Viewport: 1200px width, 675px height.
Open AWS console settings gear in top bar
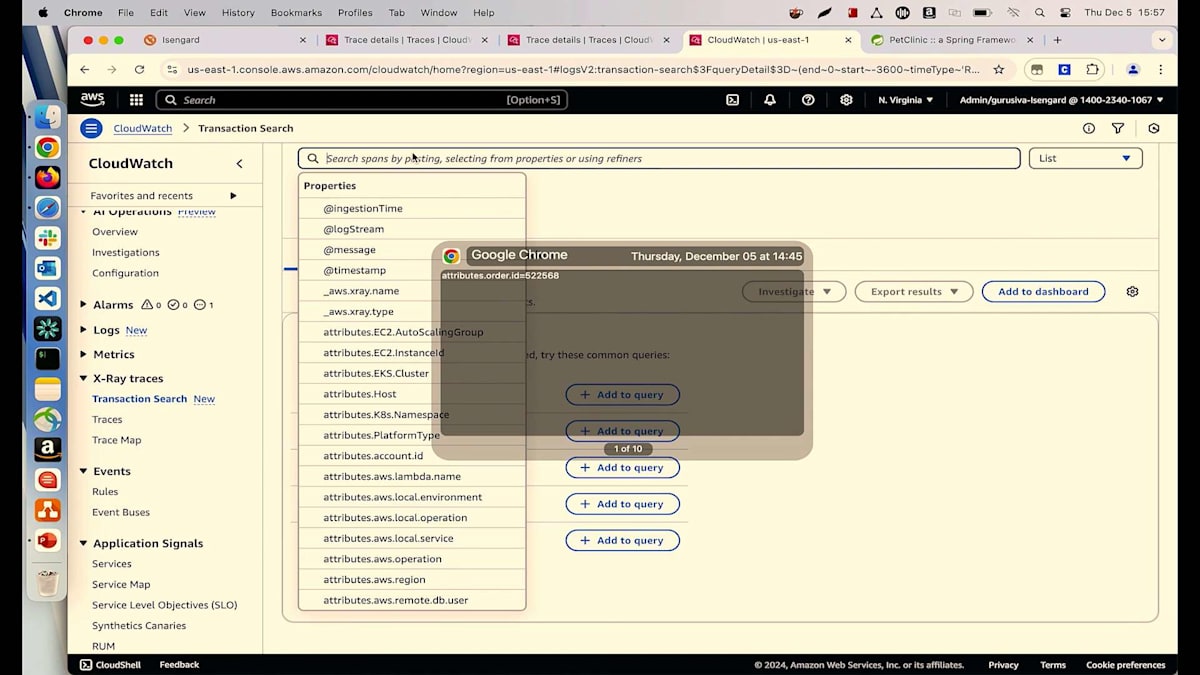tap(846, 100)
